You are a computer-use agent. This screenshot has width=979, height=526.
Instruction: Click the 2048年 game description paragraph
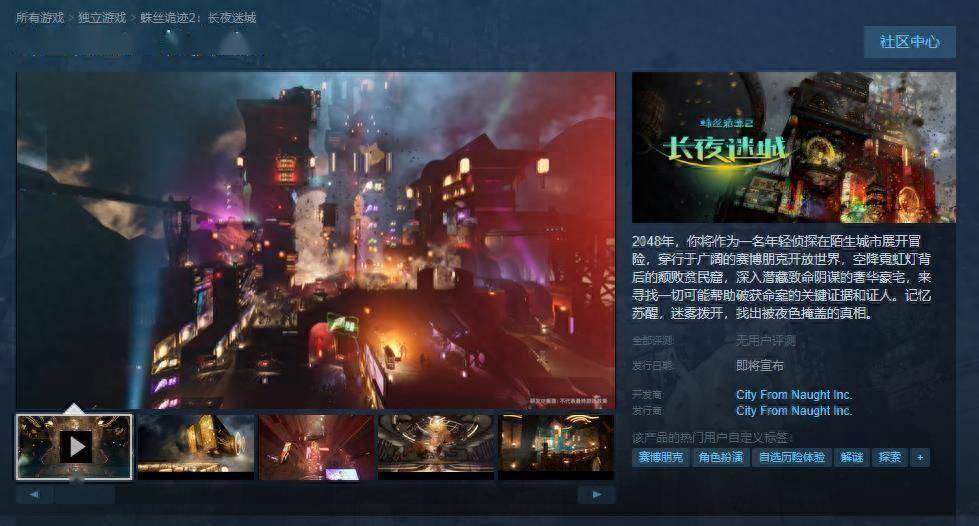point(781,277)
